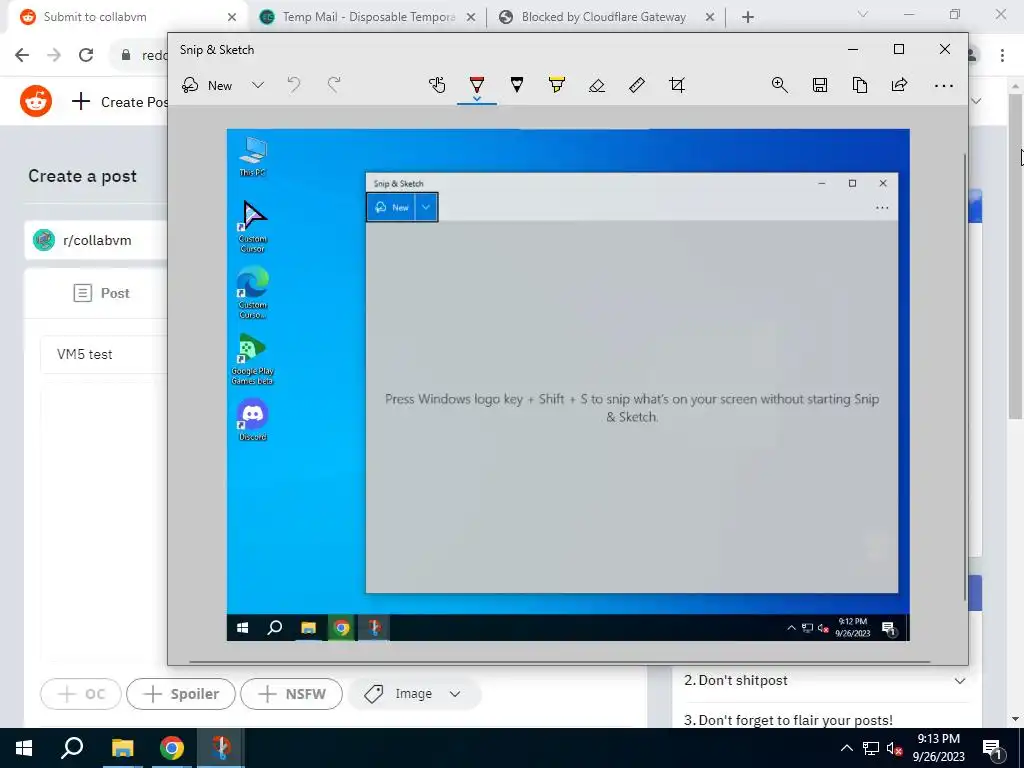The image size is (1024, 768).
Task: Select the Eraser tool
Action: tap(597, 85)
